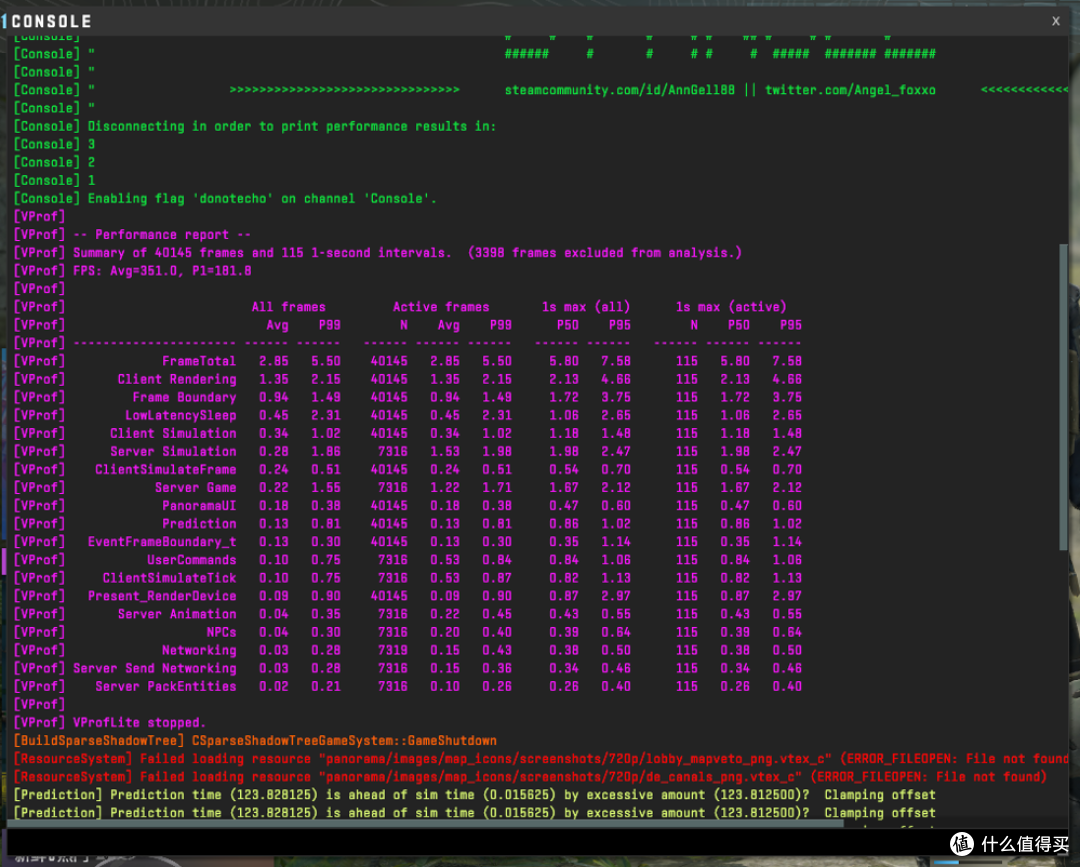Click the 'FrameTotal' row label

coord(198,361)
